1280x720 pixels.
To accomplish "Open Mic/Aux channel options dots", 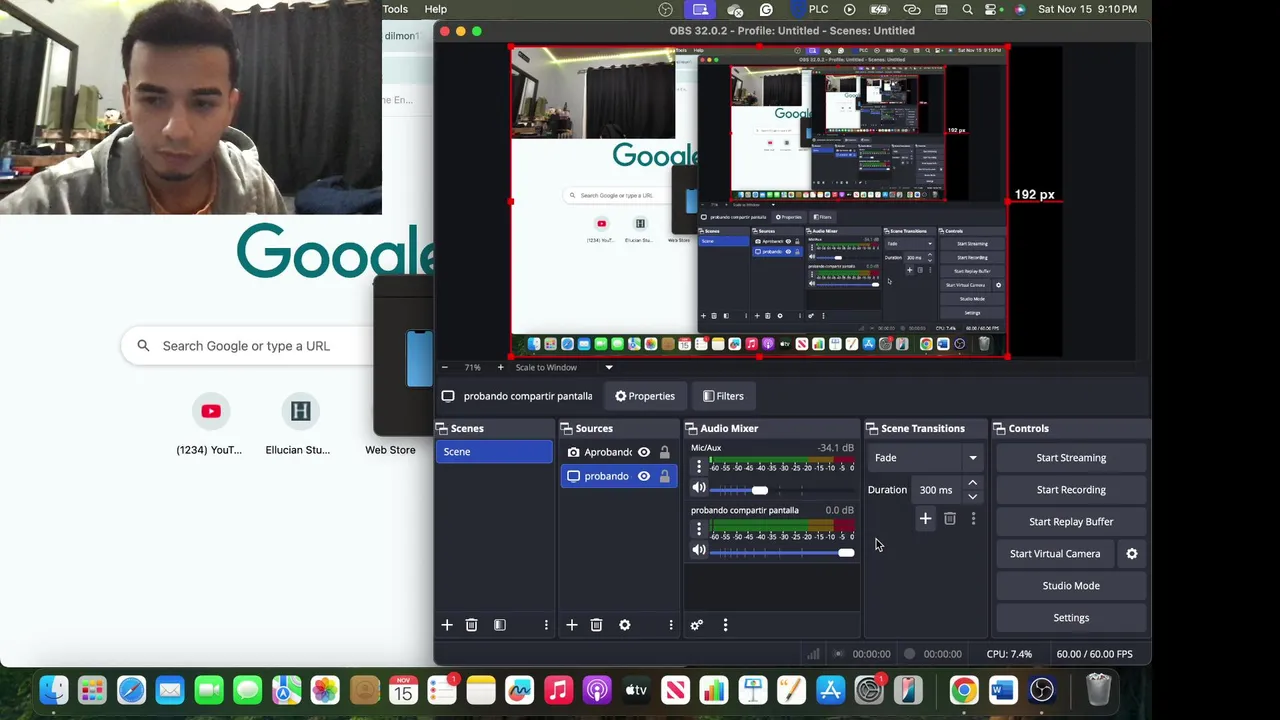I will click(x=699, y=467).
